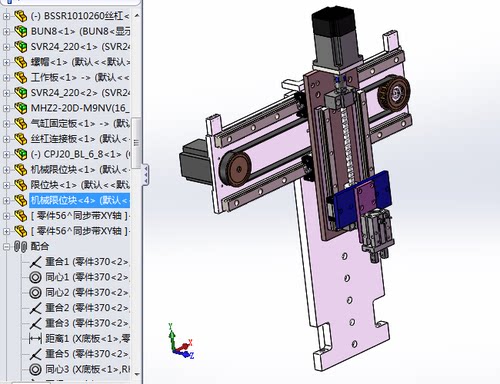The width and height of the screenshot is (500, 384).
Task: Select the 螺帽<1> component row
Action: pyautogui.click(x=80, y=62)
